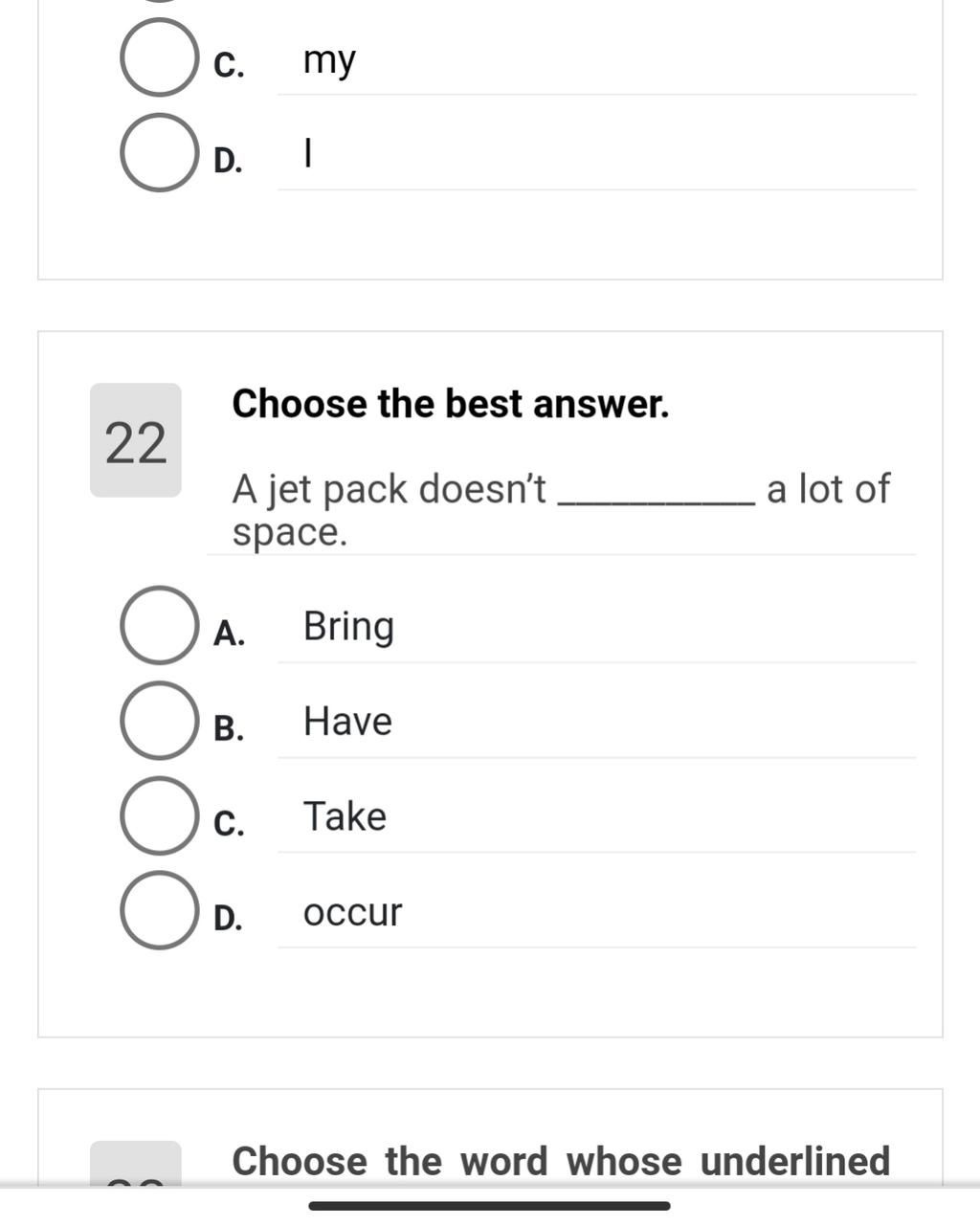Screen dimensions: 980x1226
Task: Choose the radio button for "Bring"
Action: point(159,626)
